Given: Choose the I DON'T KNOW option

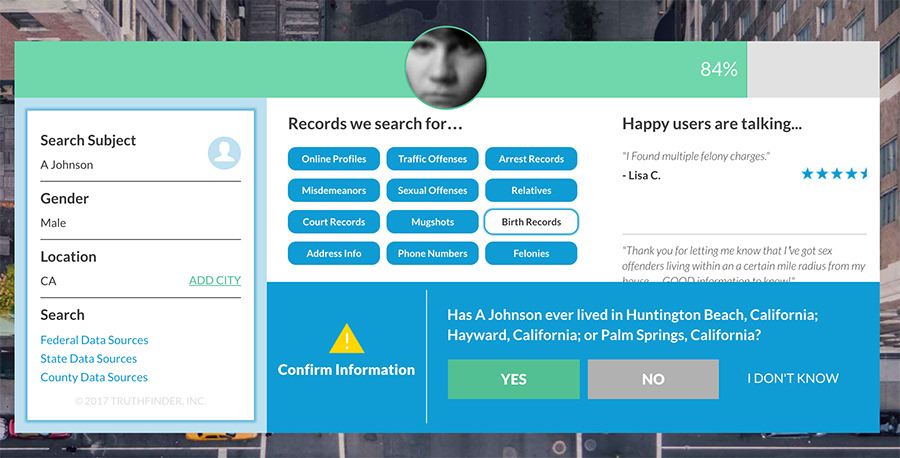Looking at the screenshot, I should pyautogui.click(x=793, y=379).
